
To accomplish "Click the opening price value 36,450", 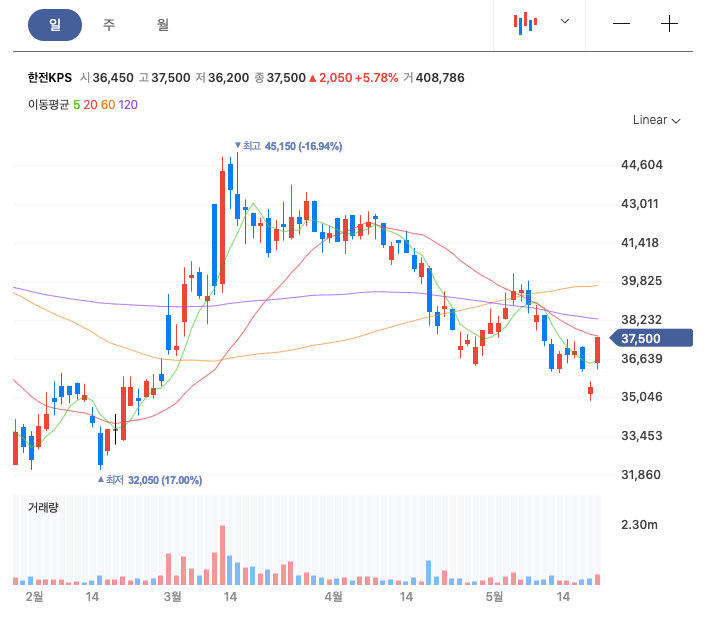I will pos(113,78).
